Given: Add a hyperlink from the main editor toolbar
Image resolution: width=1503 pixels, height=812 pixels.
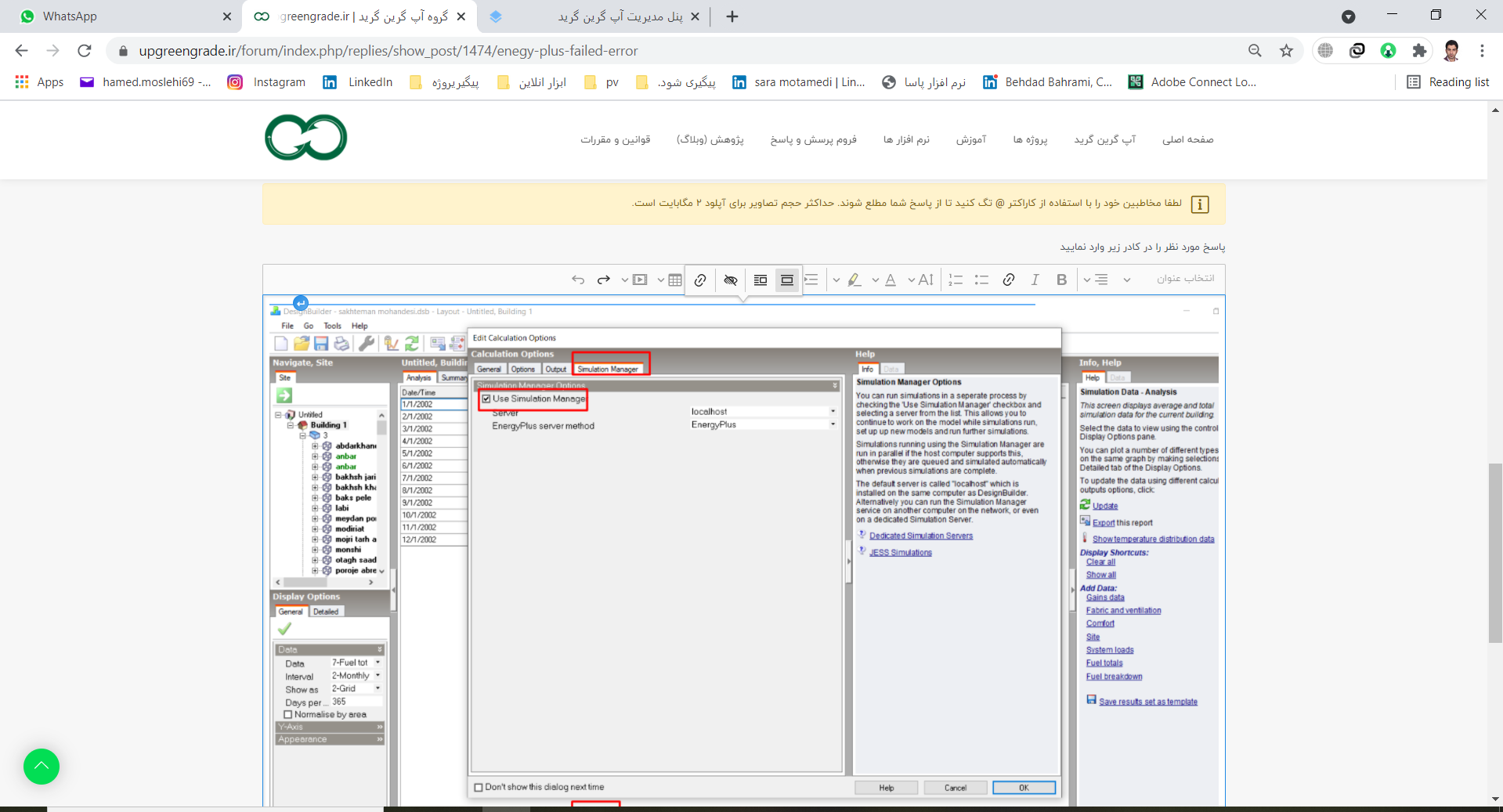Looking at the screenshot, I should pyautogui.click(x=1009, y=280).
